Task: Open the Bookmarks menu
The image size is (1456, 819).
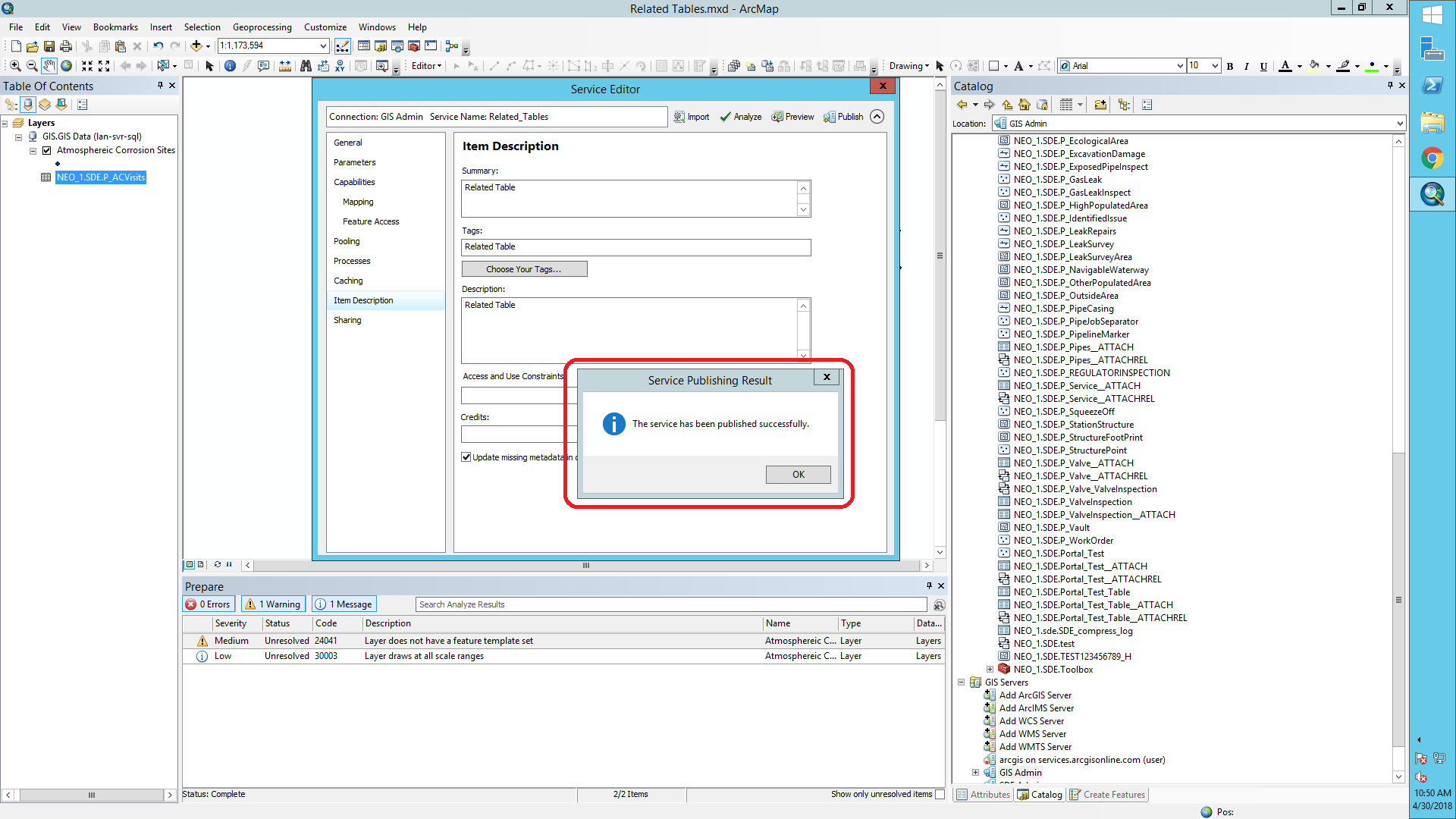Action: (115, 27)
